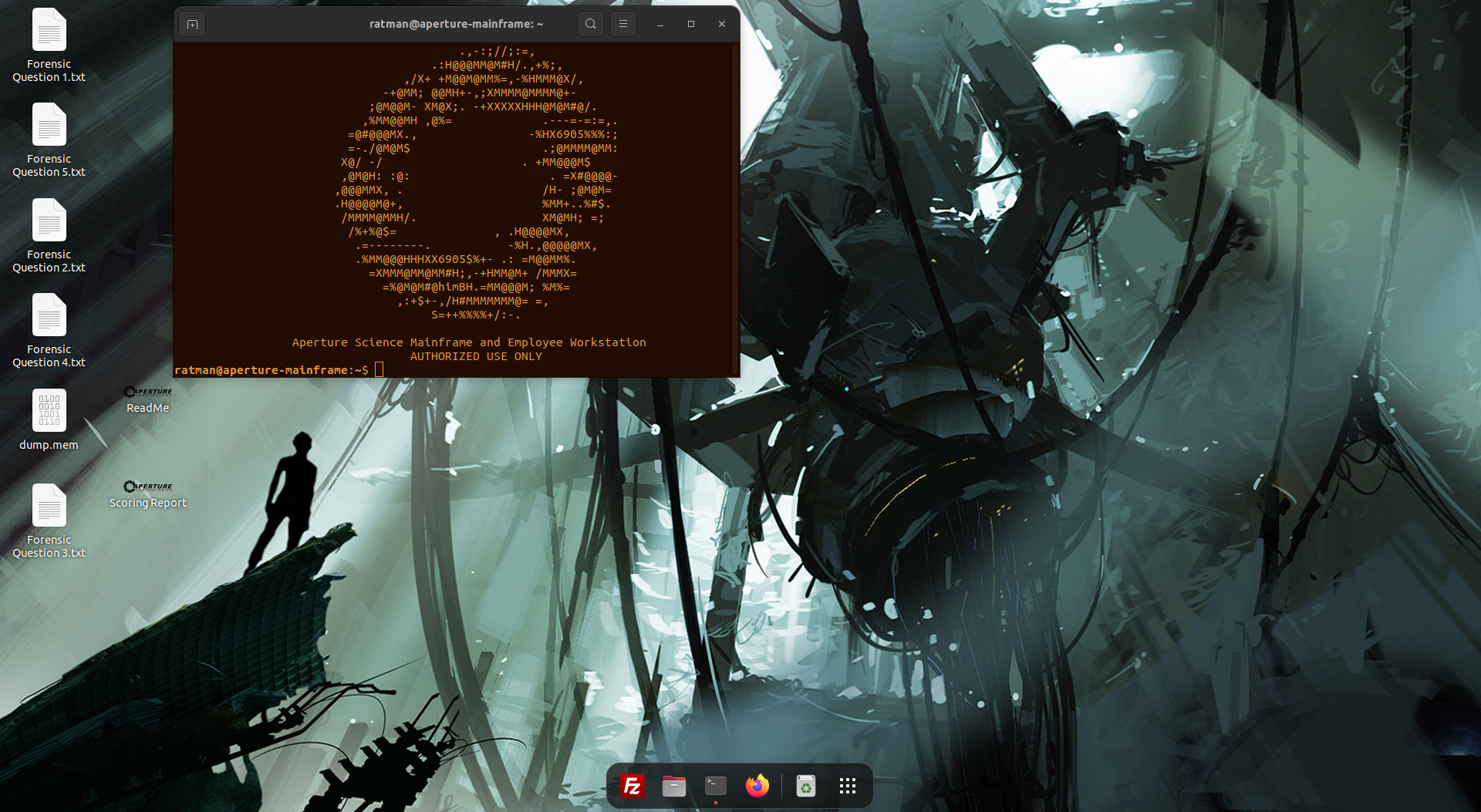Open the Files manager in dock
This screenshot has width=1481, height=812.
coord(673,786)
